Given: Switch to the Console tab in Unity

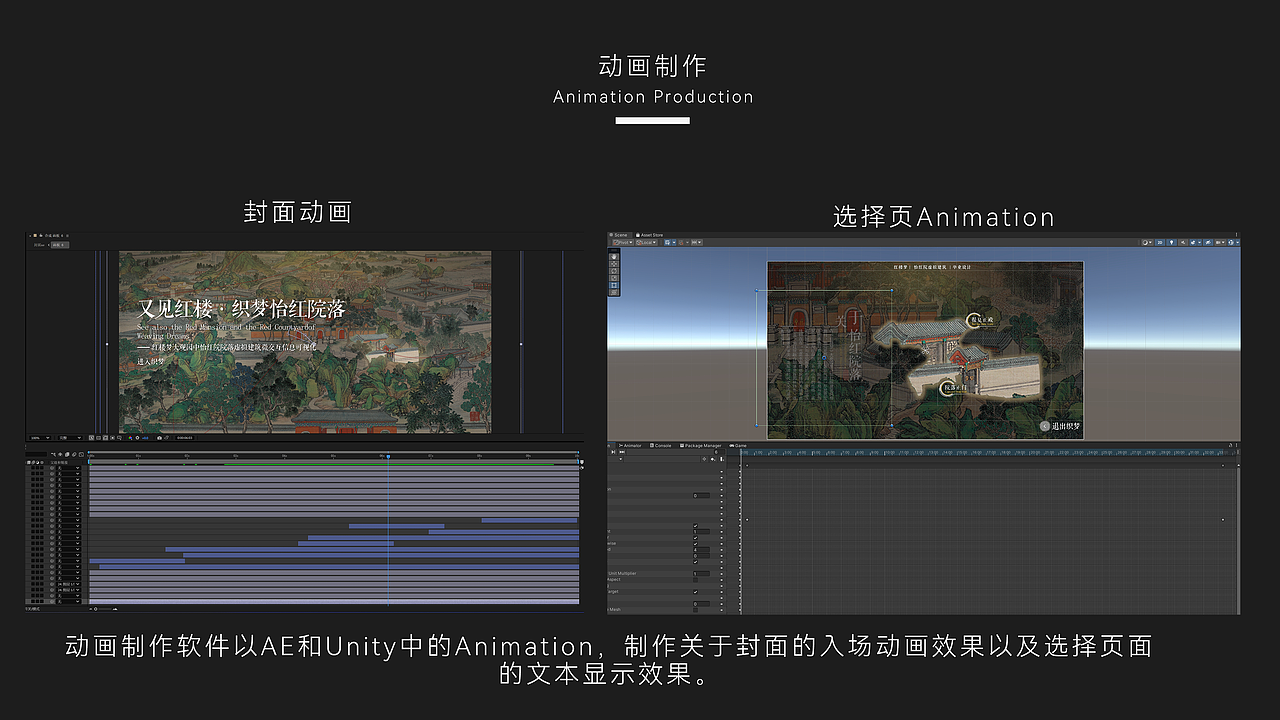Looking at the screenshot, I should coord(662,447).
